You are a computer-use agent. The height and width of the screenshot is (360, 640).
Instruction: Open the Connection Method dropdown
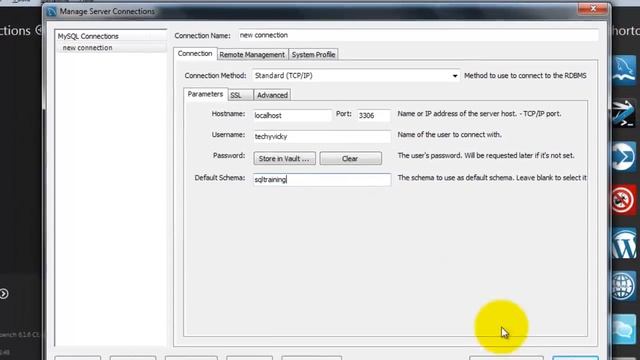click(356, 76)
